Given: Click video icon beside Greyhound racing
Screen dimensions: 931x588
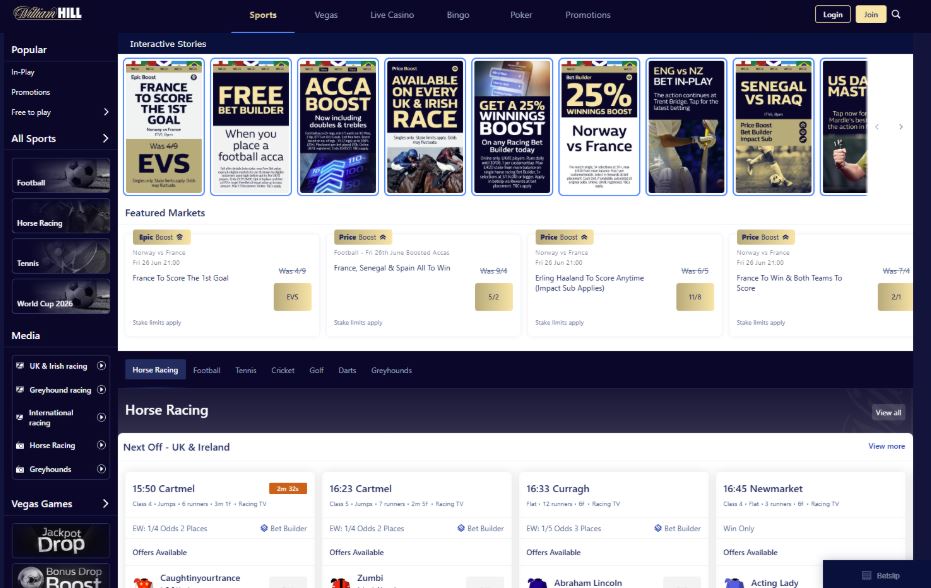Looking at the screenshot, I should [x=20, y=390].
